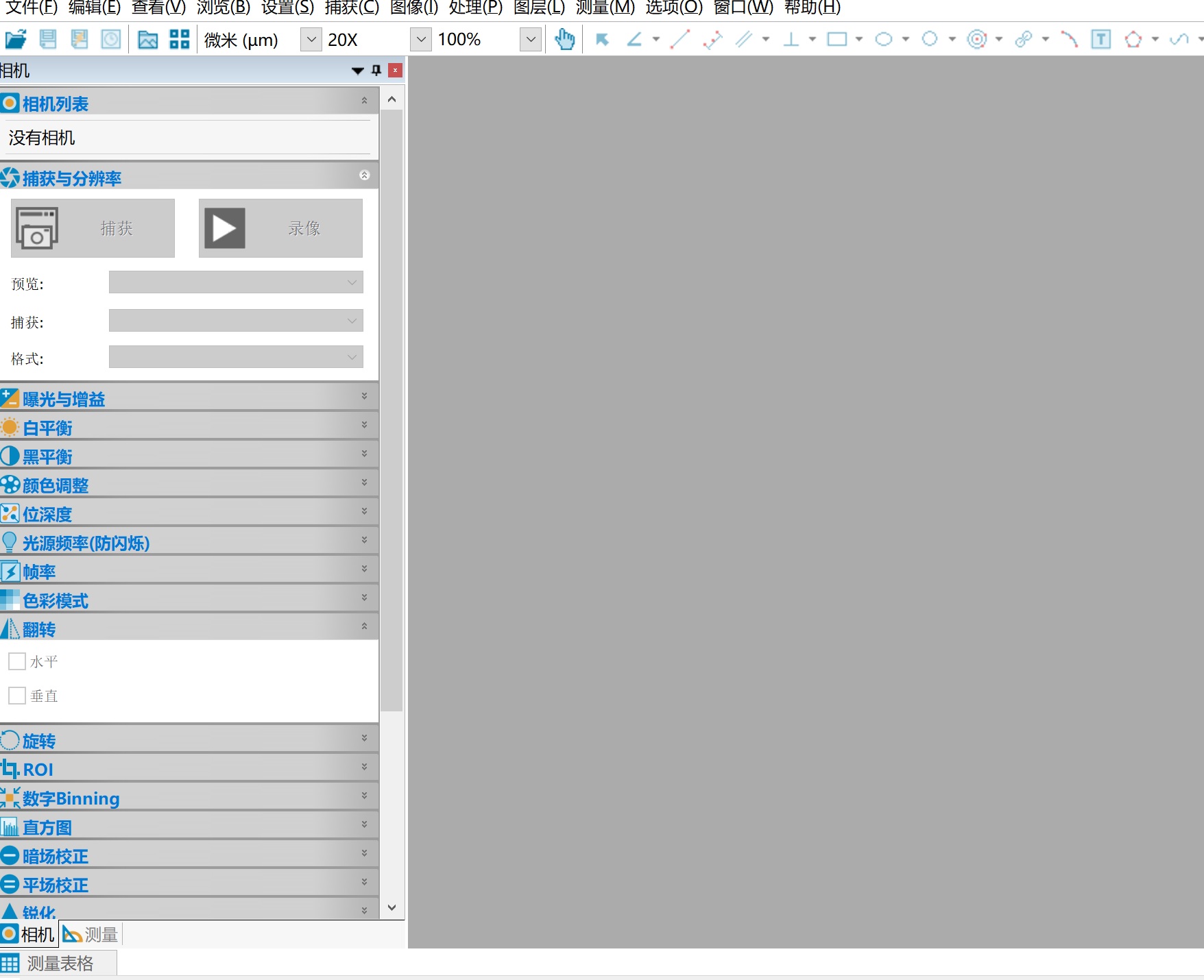The image size is (1204, 980).
Task: Pin the 相机 panel with pushpin
Action: point(376,71)
